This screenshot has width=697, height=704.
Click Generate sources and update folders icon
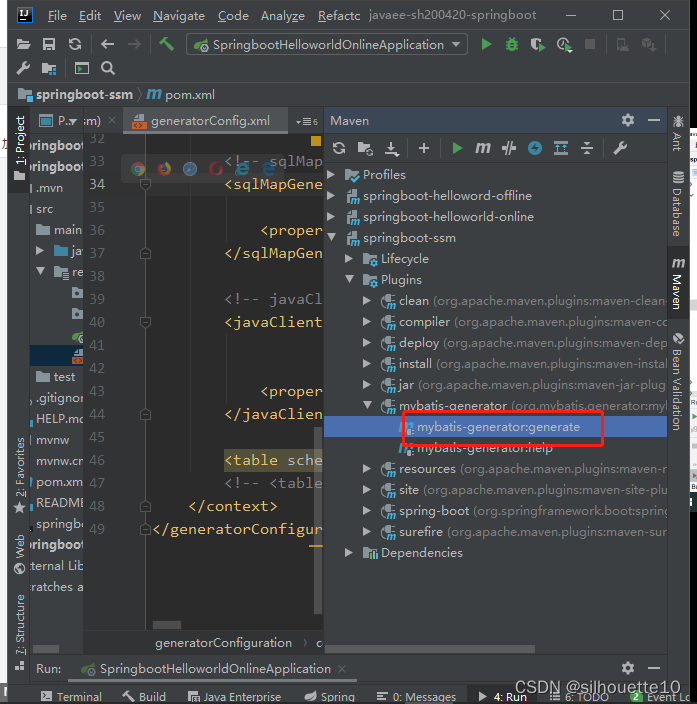click(365, 148)
